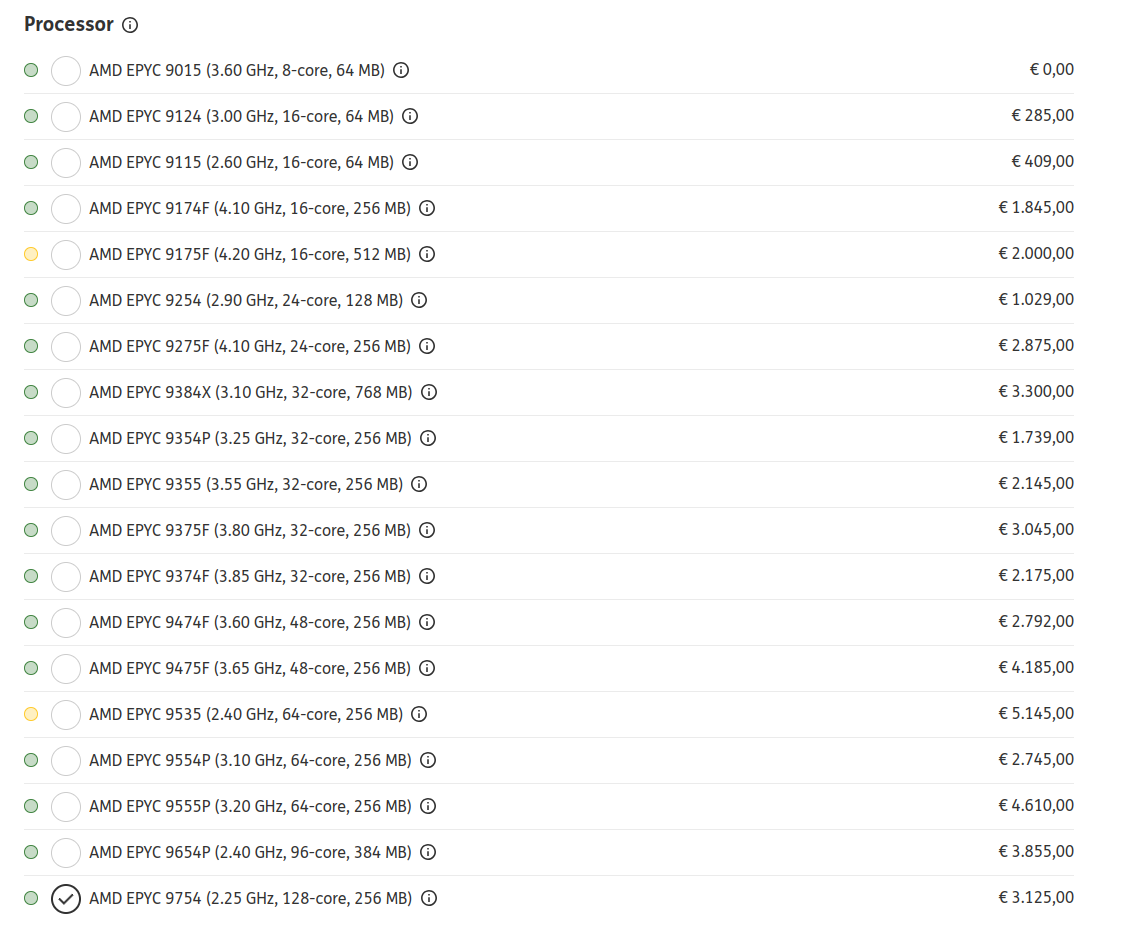1126x934 pixels.
Task: Show info for AMD EPYC 9475F
Action: (427, 668)
